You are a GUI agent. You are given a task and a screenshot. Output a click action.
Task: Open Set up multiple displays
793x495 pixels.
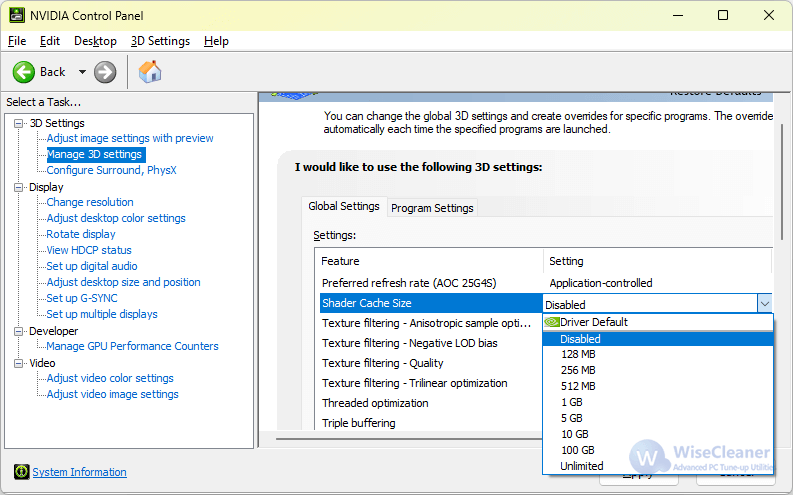click(x=102, y=314)
